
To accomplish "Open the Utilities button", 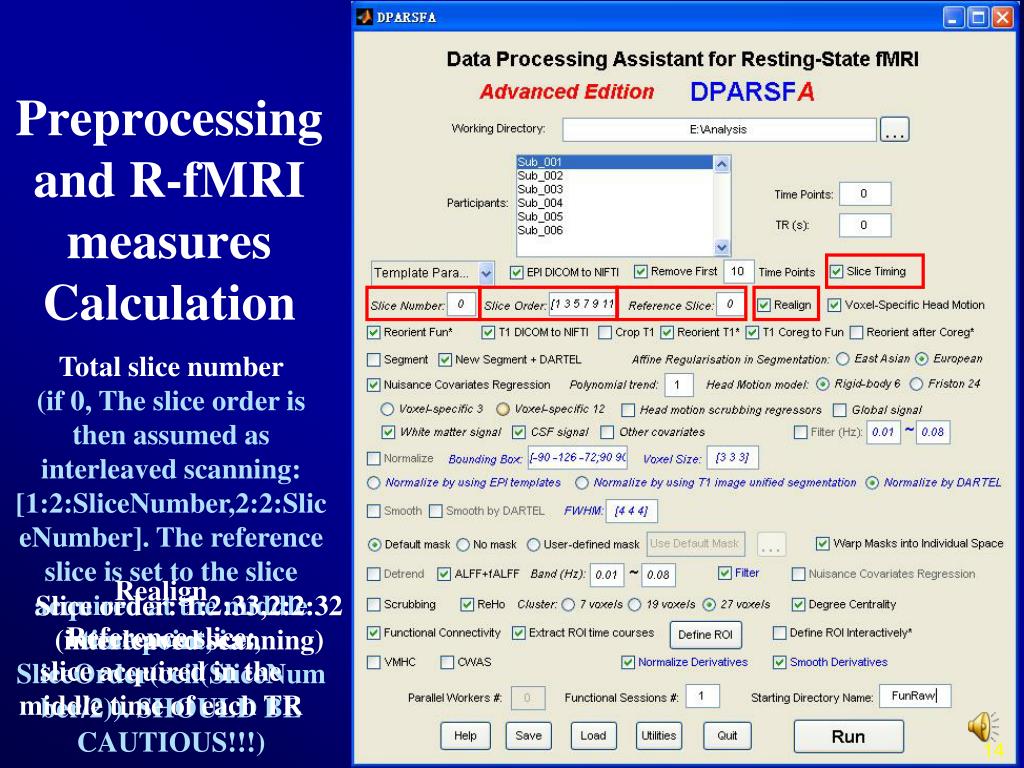I will tap(658, 736).
